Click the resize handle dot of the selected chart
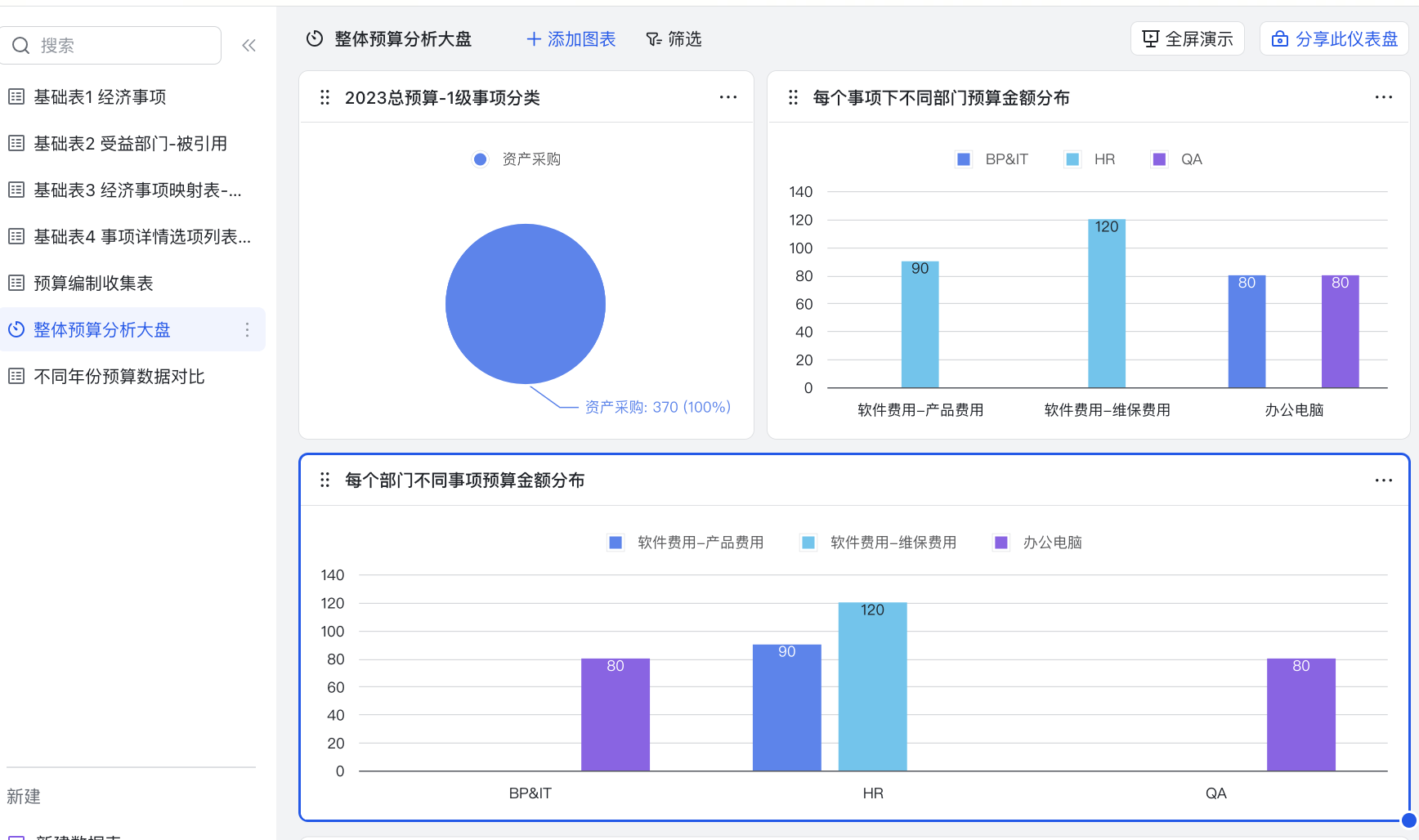The width and height of the screenshot is (1419, 840). (x=1408, y=820)
